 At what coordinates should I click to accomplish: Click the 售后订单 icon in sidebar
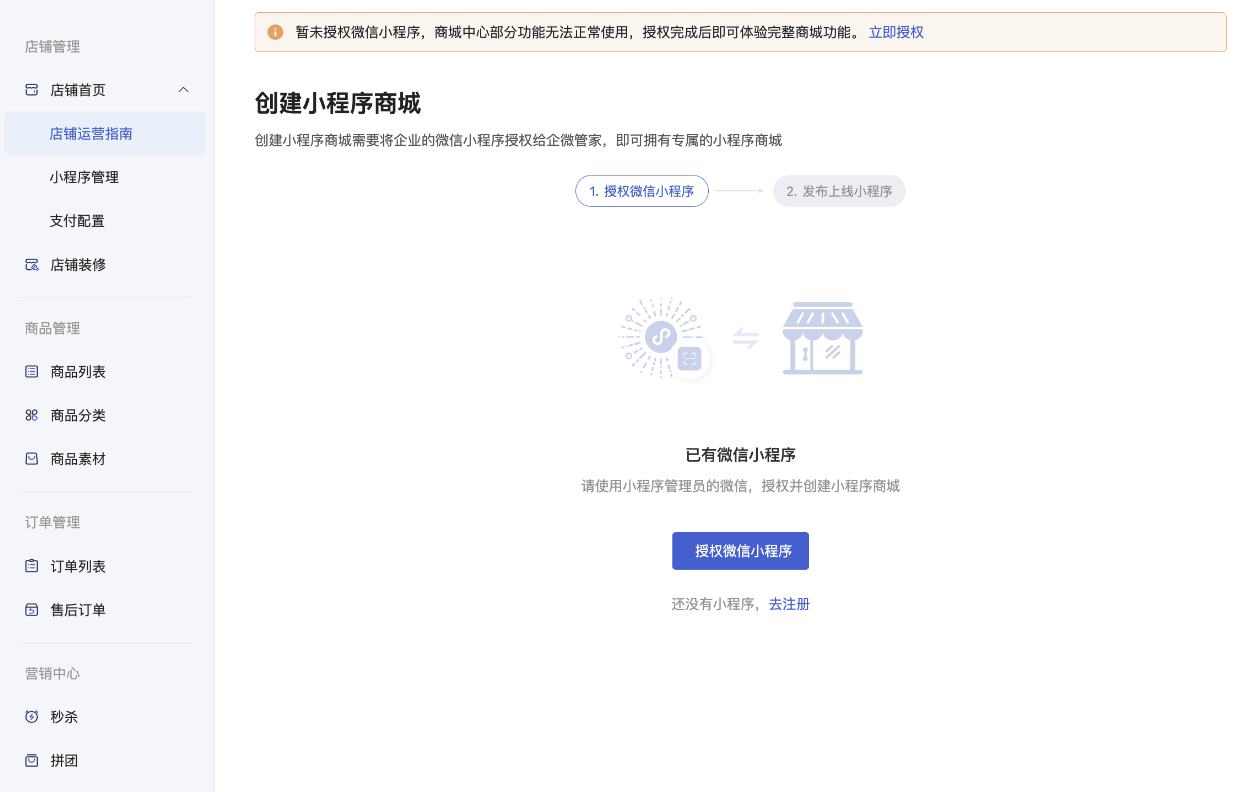click(32, 610)
